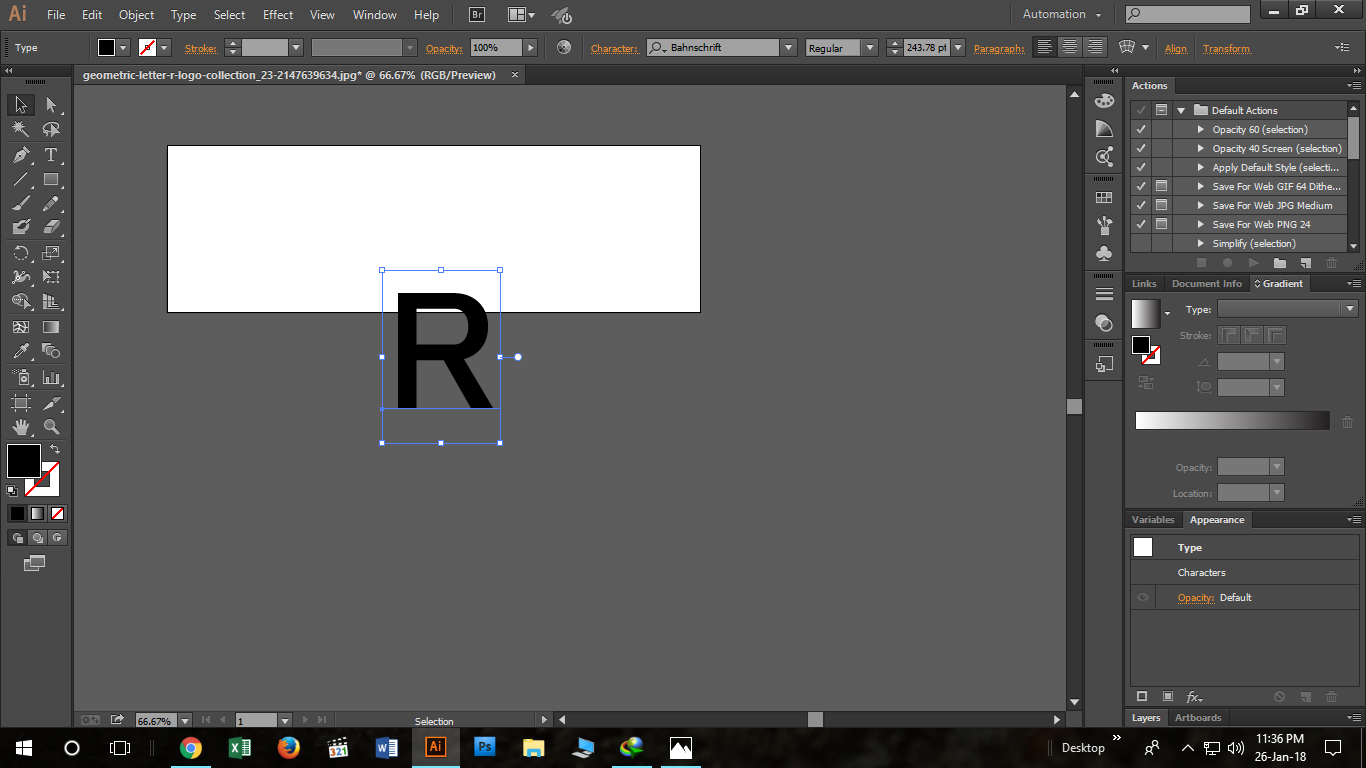Select the Blend tool

click(x=51, y=351)
